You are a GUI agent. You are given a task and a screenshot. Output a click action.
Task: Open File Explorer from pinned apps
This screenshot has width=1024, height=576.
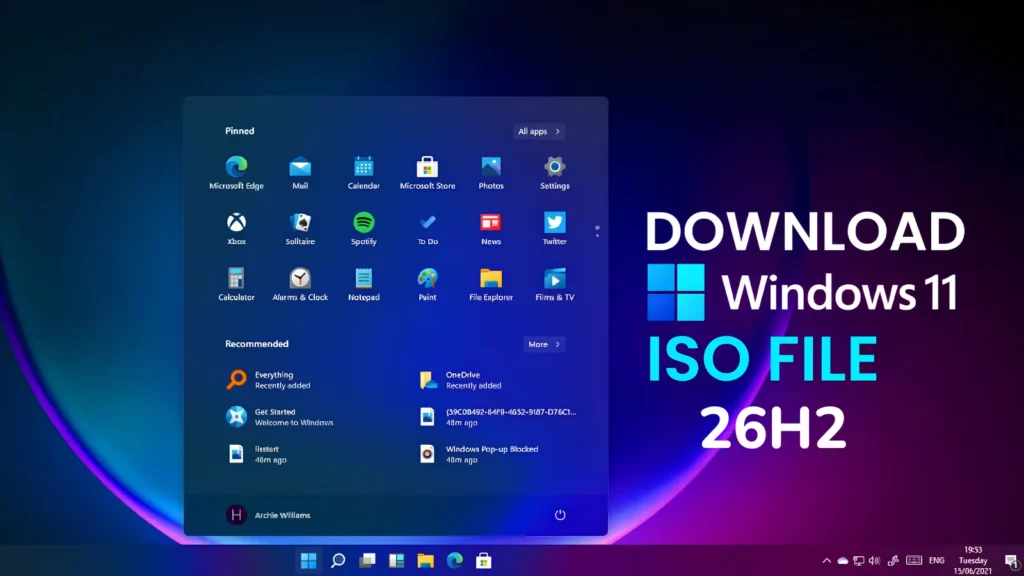tap(491, 284)
